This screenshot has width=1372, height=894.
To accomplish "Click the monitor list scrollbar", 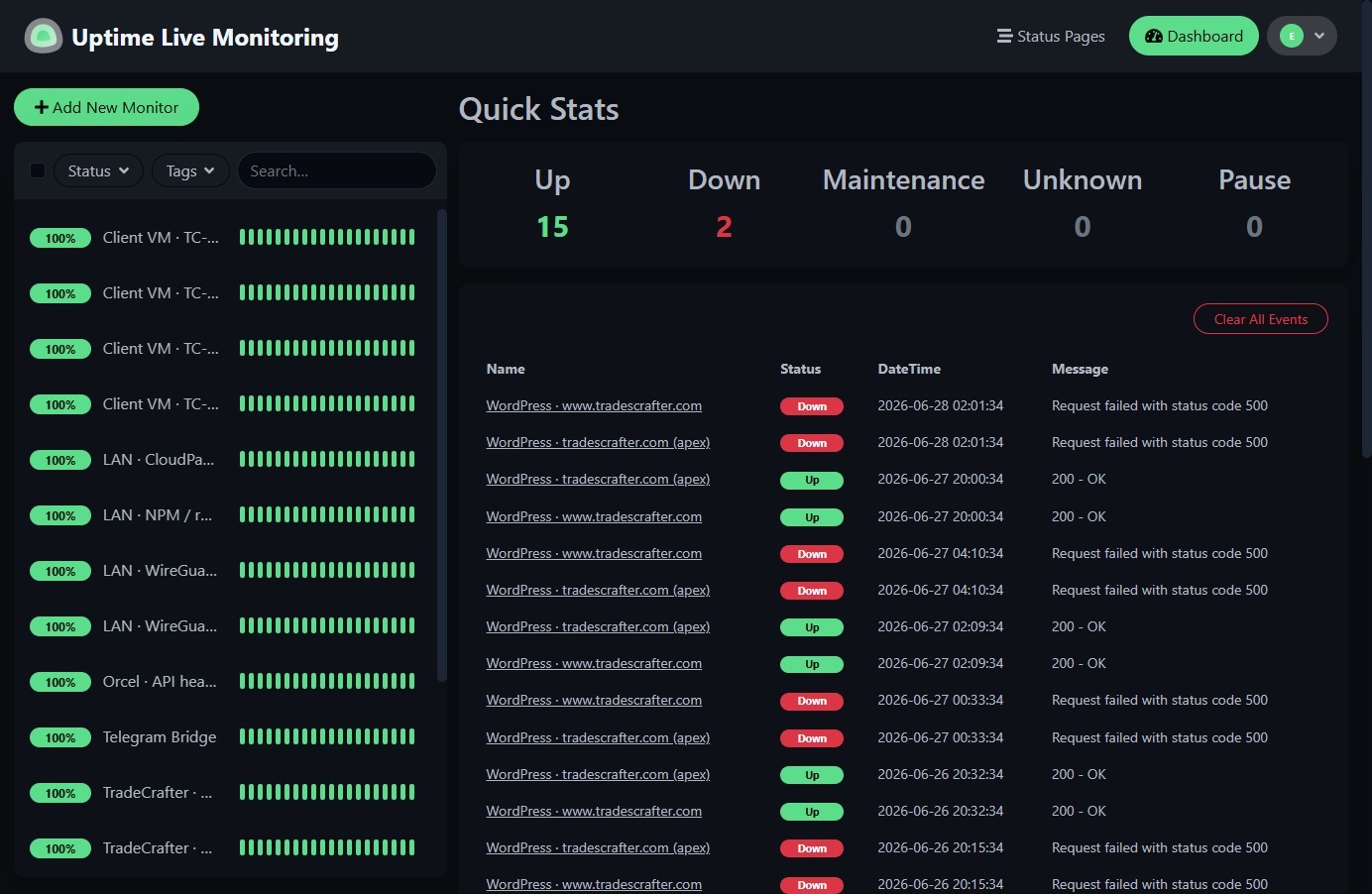I will [x=442, y=444].
